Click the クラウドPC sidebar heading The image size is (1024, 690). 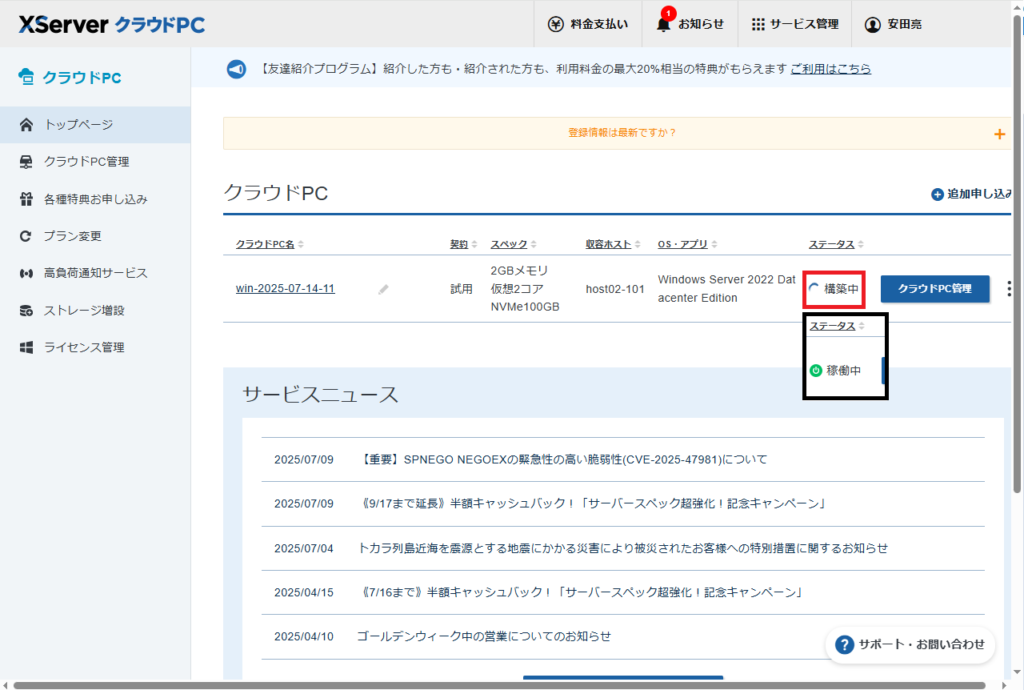70,77
